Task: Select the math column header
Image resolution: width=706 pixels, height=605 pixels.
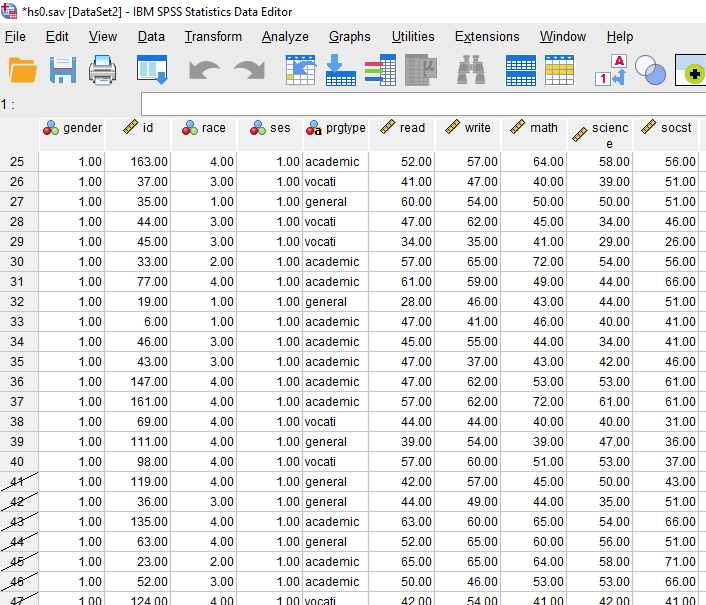Action: (534, 135)
